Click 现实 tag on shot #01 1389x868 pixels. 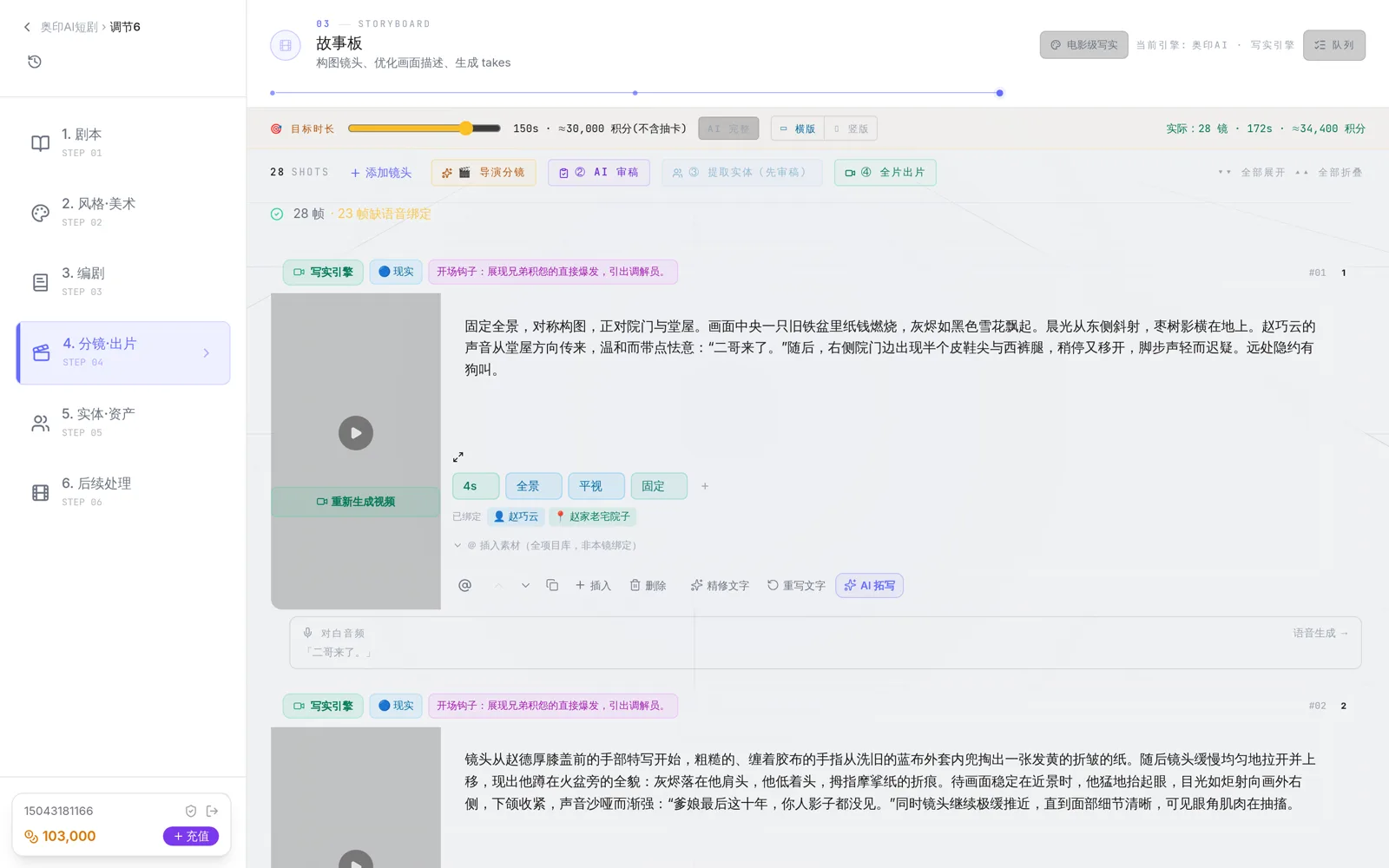coord(396,272)
